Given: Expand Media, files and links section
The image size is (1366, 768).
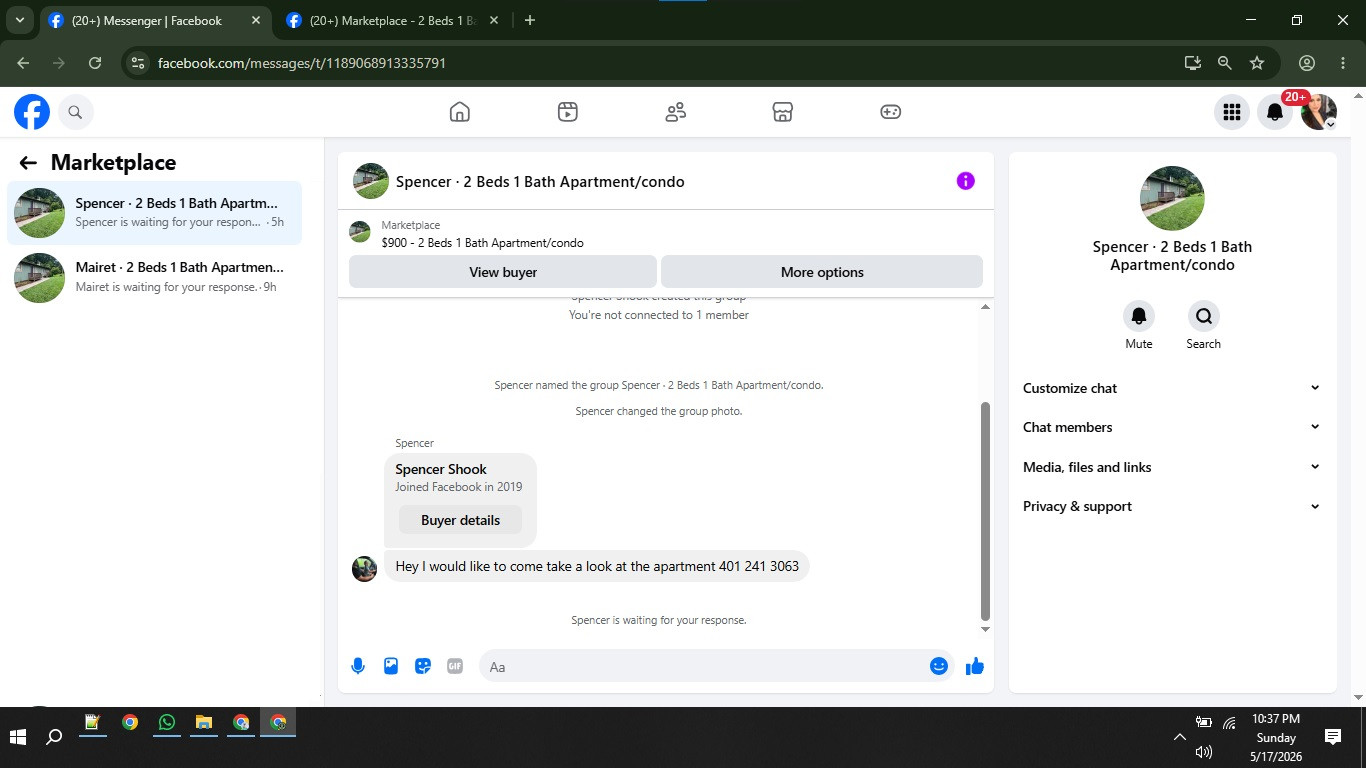Looking at the screenshot, I should pos(1172,467).
